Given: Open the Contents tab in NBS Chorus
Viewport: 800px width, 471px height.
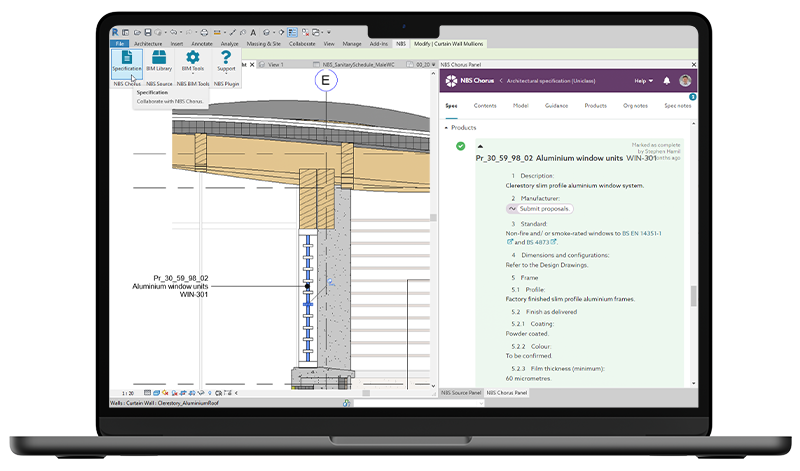Looking at the screenshot, I should [485, 106].
